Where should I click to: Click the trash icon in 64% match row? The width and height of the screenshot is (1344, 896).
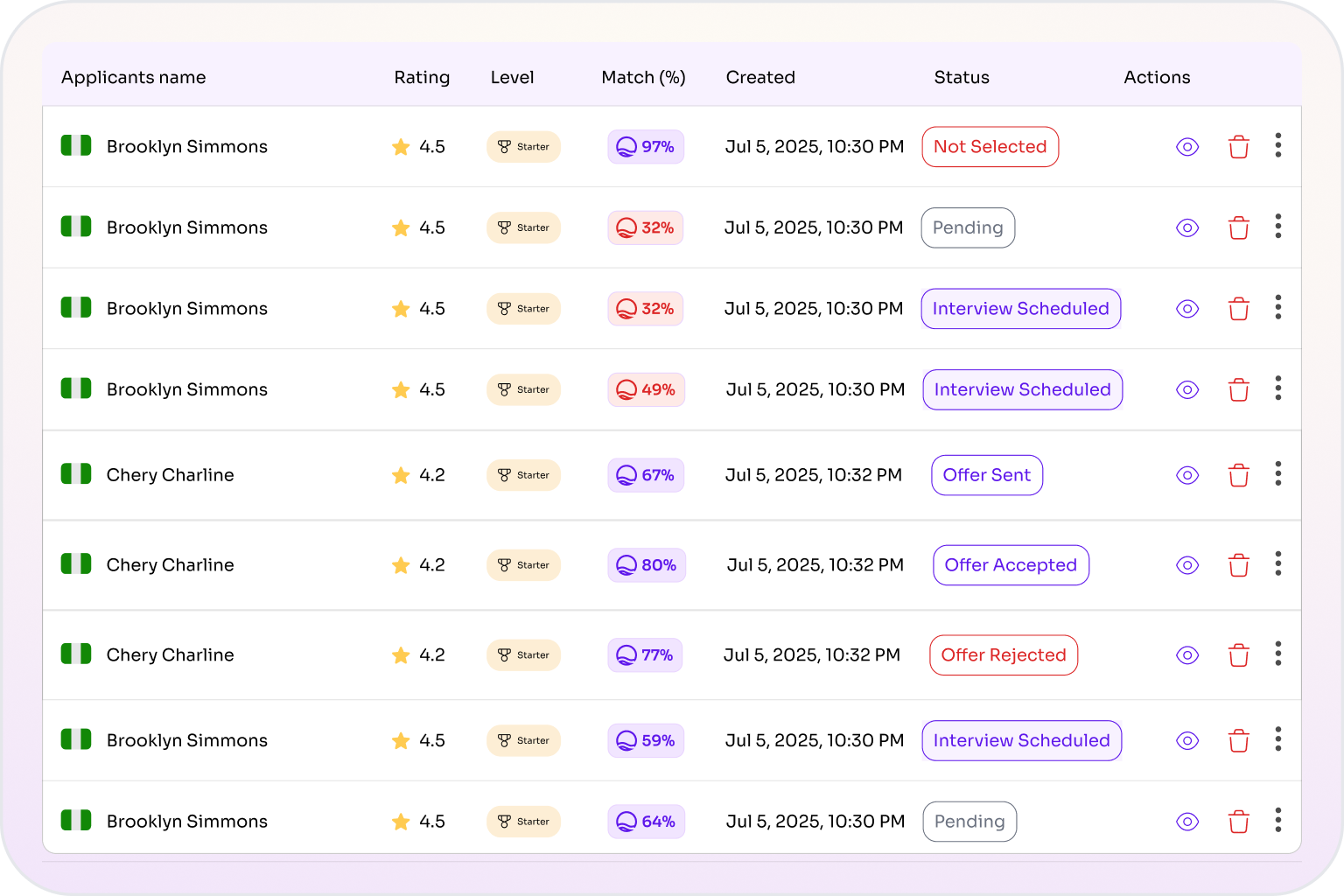click(x=1238, y=822)
